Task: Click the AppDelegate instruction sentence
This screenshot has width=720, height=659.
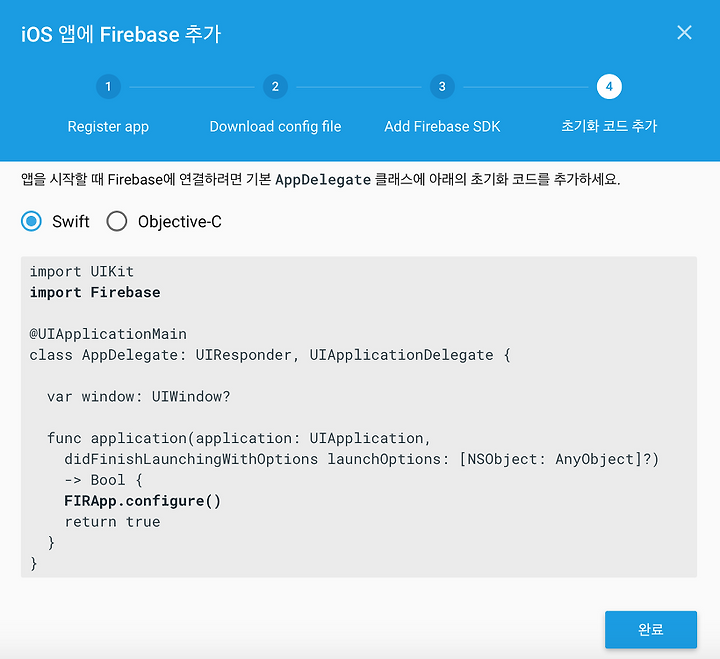Action: point(321,179)
